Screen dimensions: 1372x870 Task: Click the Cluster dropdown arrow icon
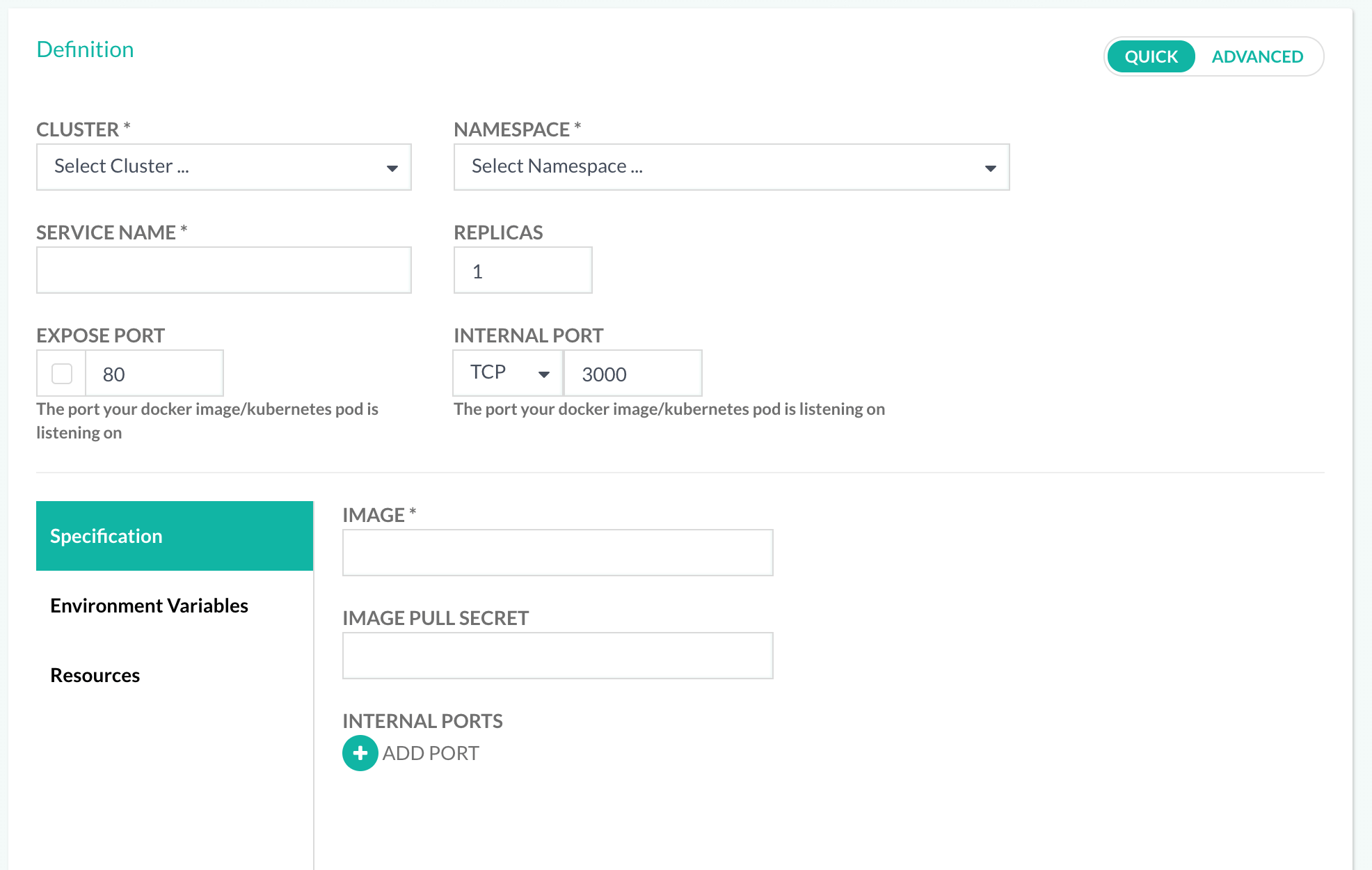click(392, 168)
